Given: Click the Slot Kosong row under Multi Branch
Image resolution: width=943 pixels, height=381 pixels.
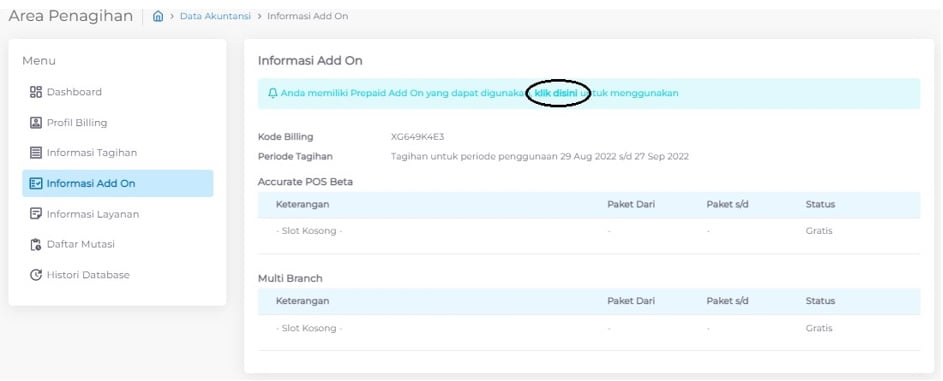Looking at the screenshot, I should coord(589,328).
